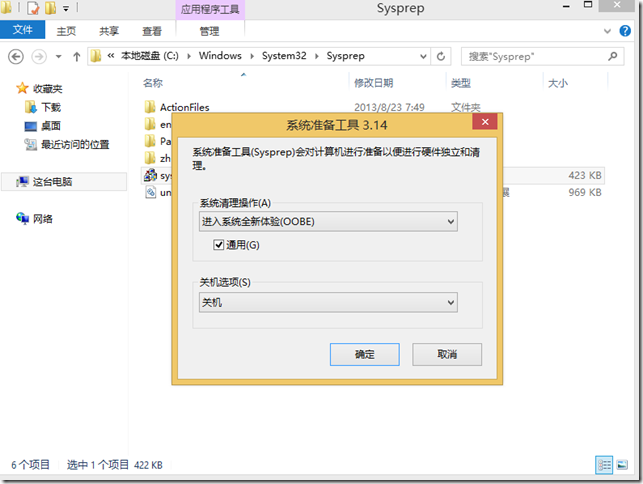643x484 pixels.
Task: Open the Explorer help icon
Action: point(625,31)
